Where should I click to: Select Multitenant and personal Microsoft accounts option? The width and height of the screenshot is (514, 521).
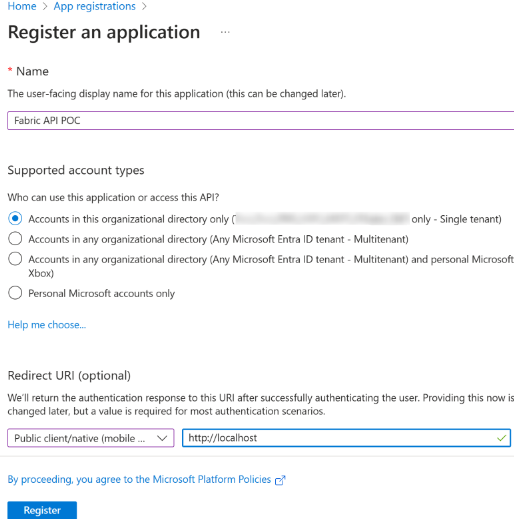coord(15,259)
